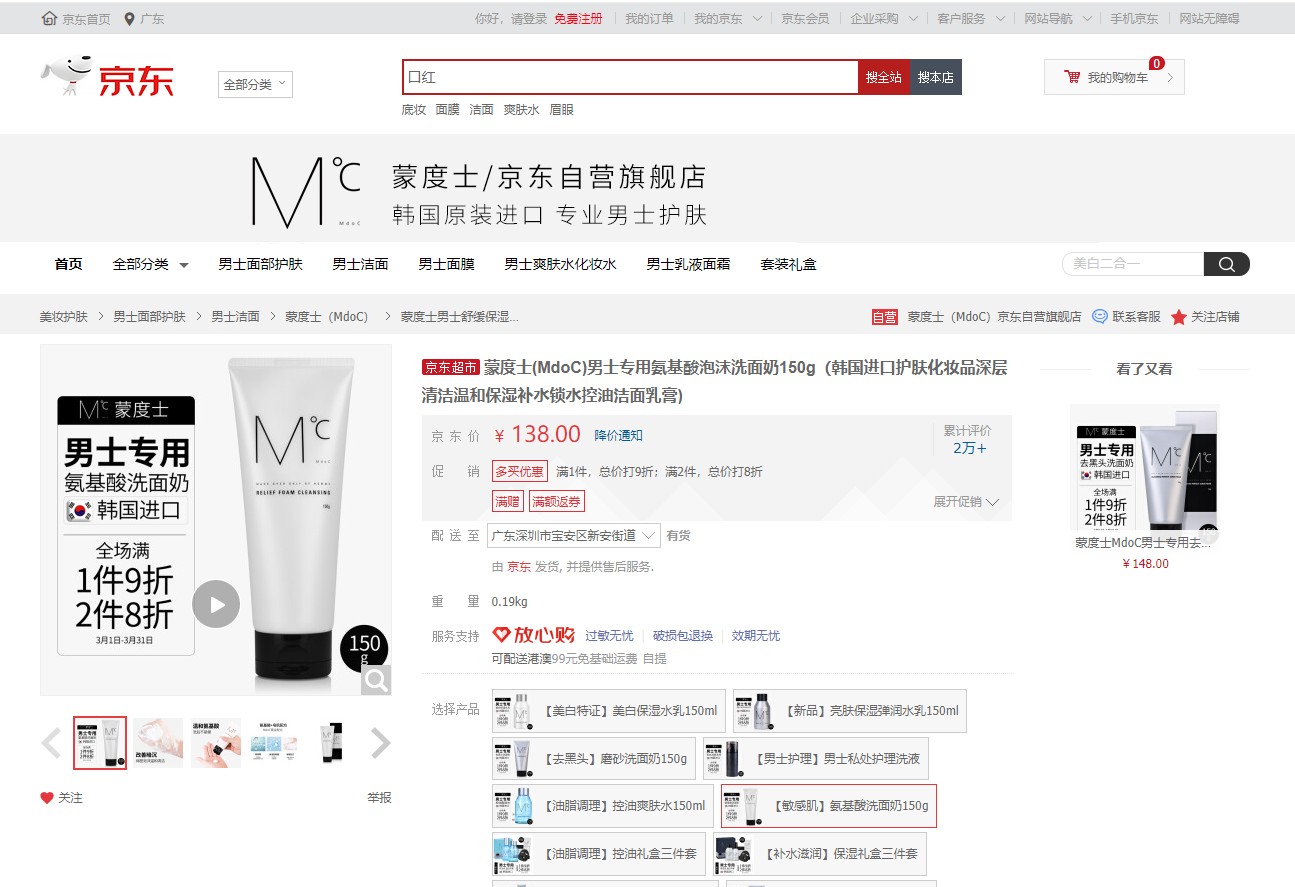The height and width of the screenshot is (887, 1295).
Task: Click the main search input field
Action: click(x=630, y=77)
